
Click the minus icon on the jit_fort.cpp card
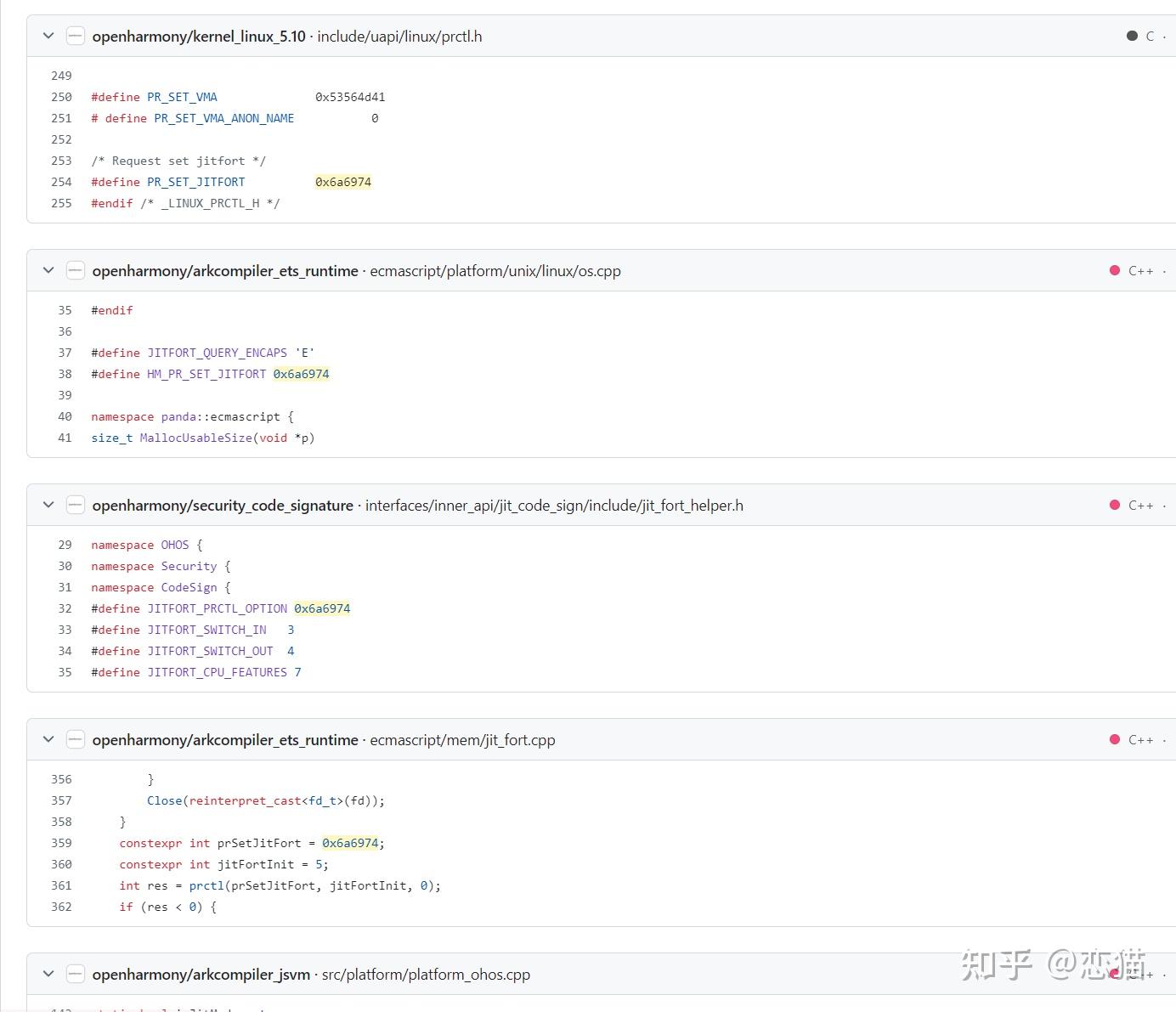tap(76, 738)
